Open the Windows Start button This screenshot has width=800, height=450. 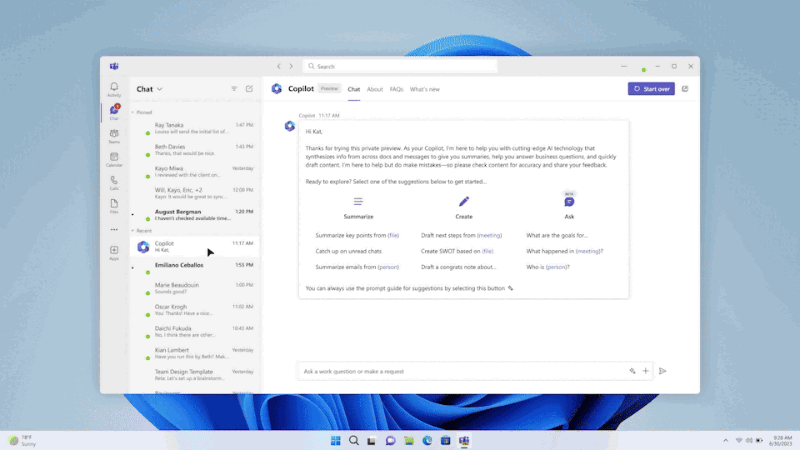[335, 440]
